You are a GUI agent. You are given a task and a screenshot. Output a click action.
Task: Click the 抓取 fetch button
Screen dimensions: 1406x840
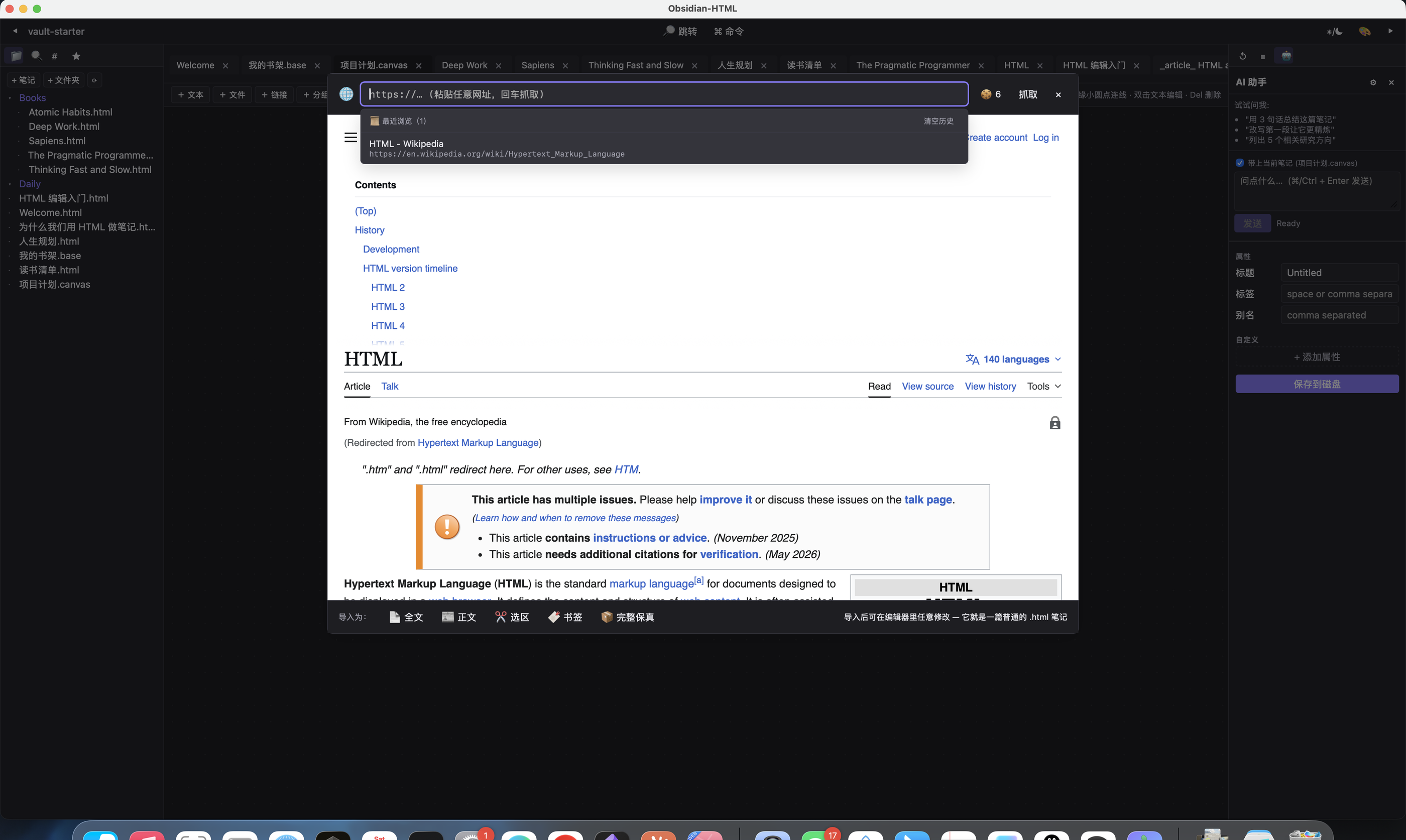(1028, 94)
